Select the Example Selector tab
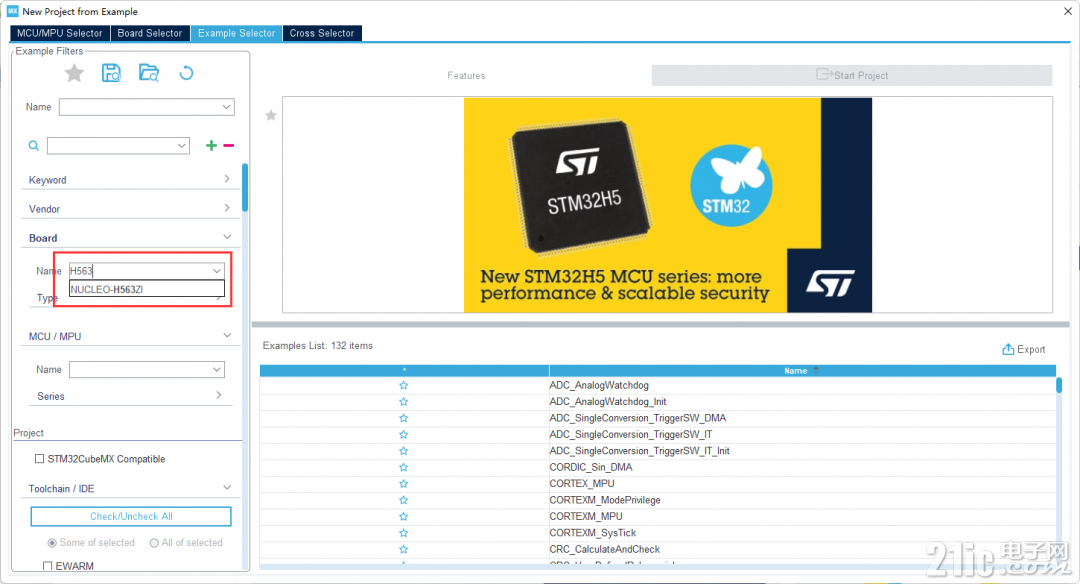1080x584 pixels. [236, 33]
